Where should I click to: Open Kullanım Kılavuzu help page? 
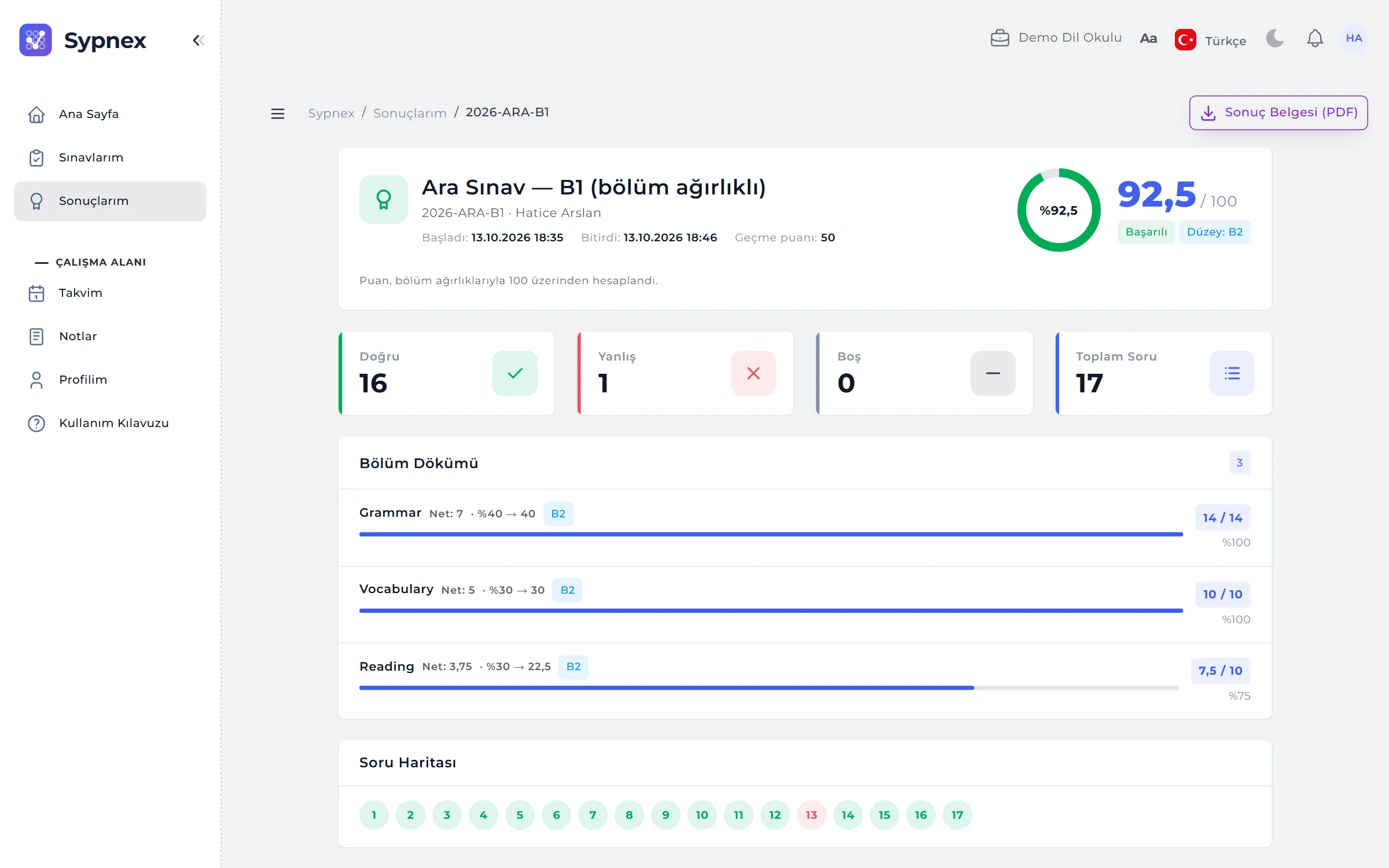pyautogui.click(x=110, y=423)
